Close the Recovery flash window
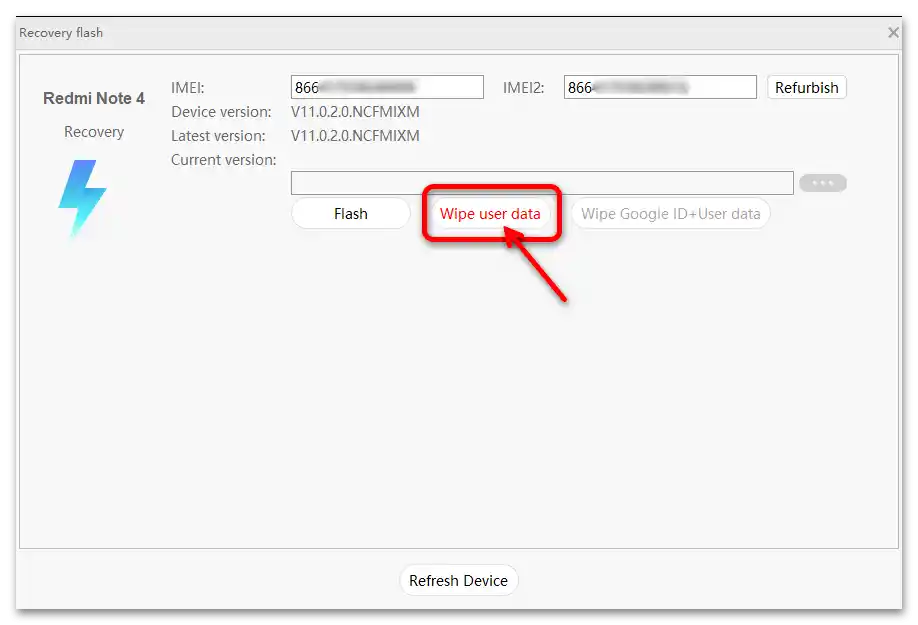Image resolution: width=918 pixels, height=625 pixels. click(893, 32)
